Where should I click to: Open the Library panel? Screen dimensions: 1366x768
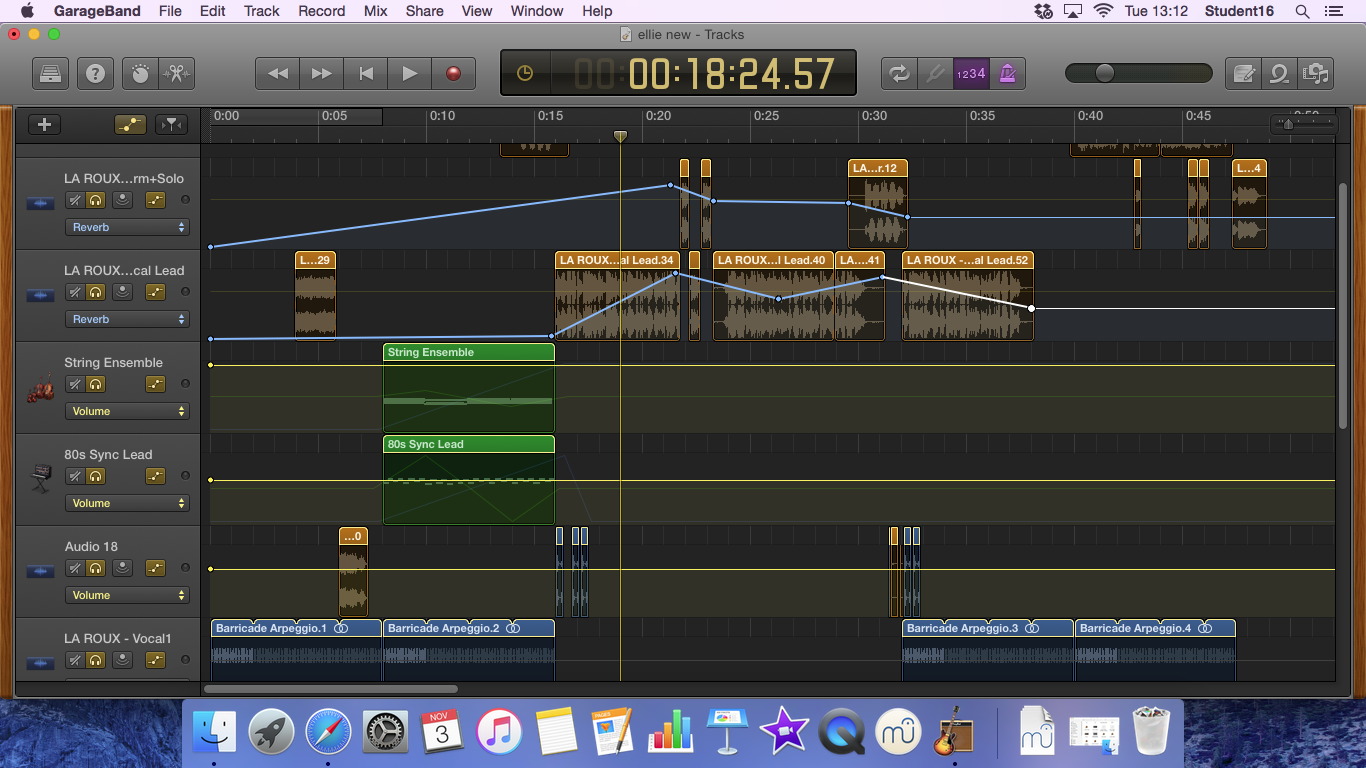click(x=50, y=73)
